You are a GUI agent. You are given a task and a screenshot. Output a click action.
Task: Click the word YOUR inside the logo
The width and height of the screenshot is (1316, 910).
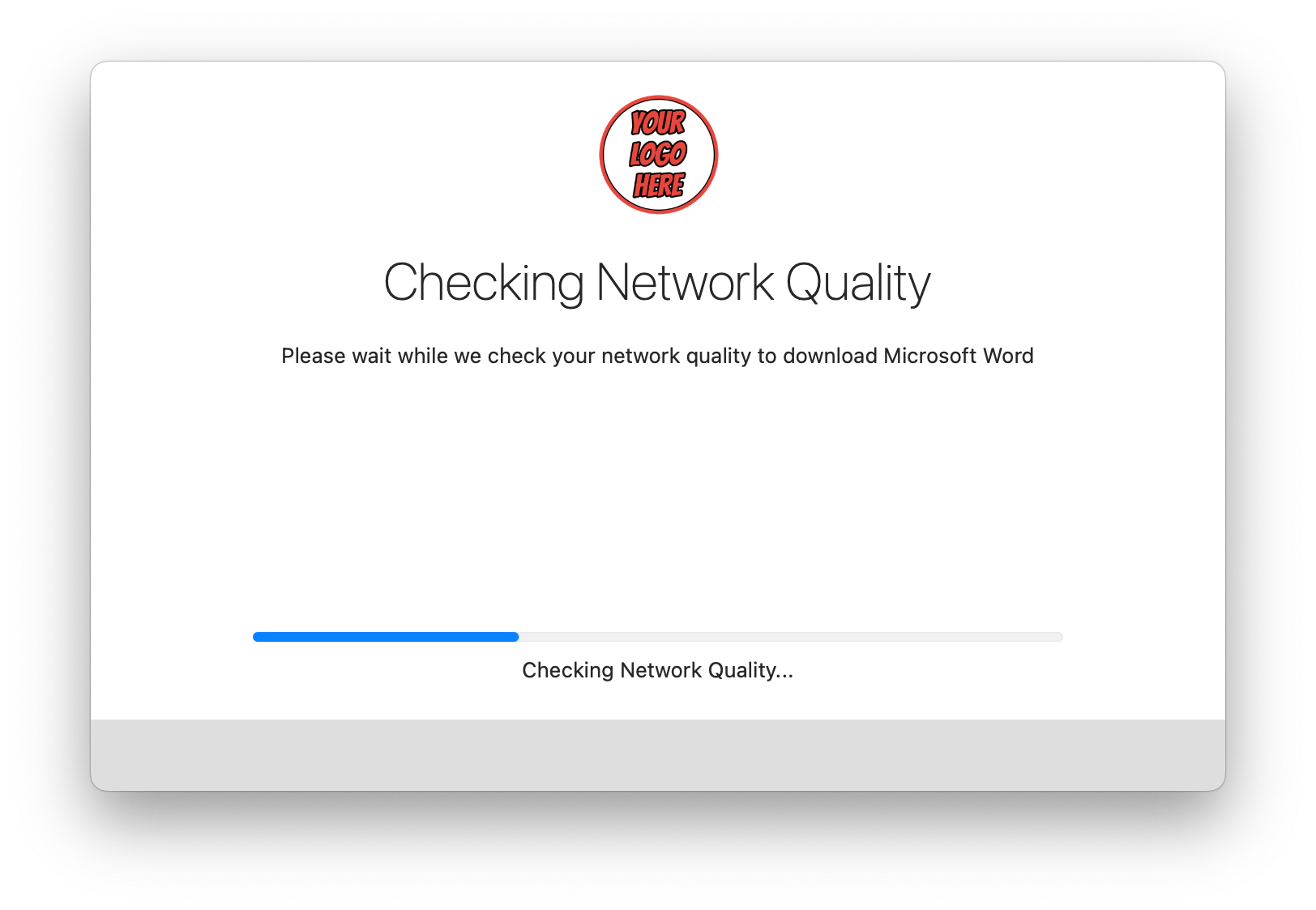658,123
